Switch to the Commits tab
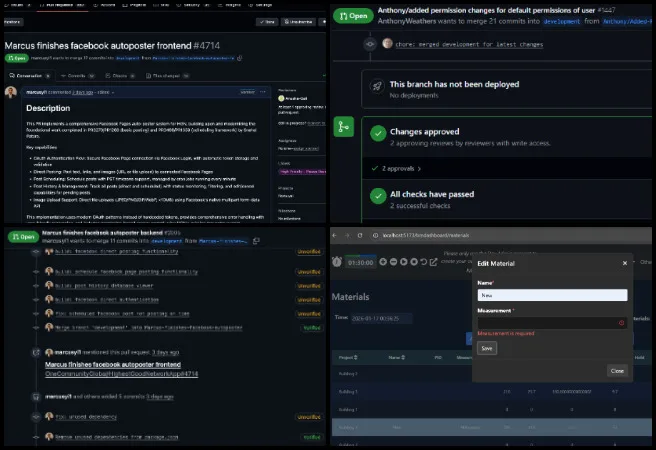 click(x=78, y=76)
